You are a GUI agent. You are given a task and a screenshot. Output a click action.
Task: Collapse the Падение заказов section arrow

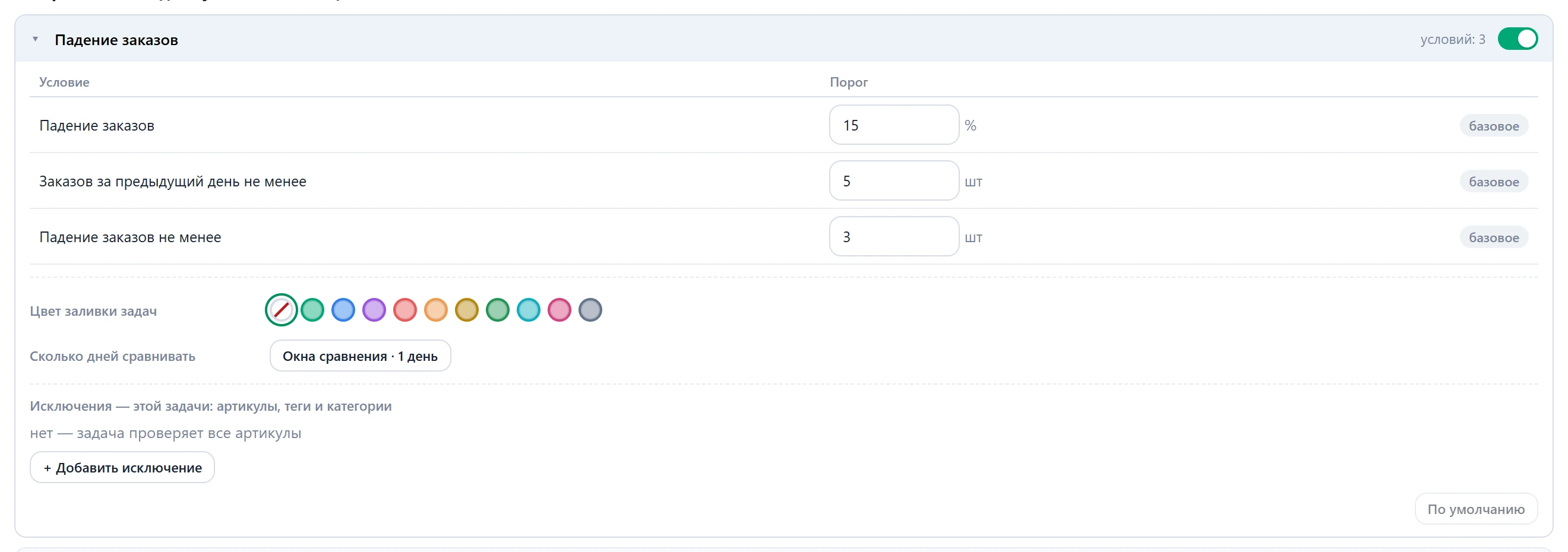pos(35,39)
